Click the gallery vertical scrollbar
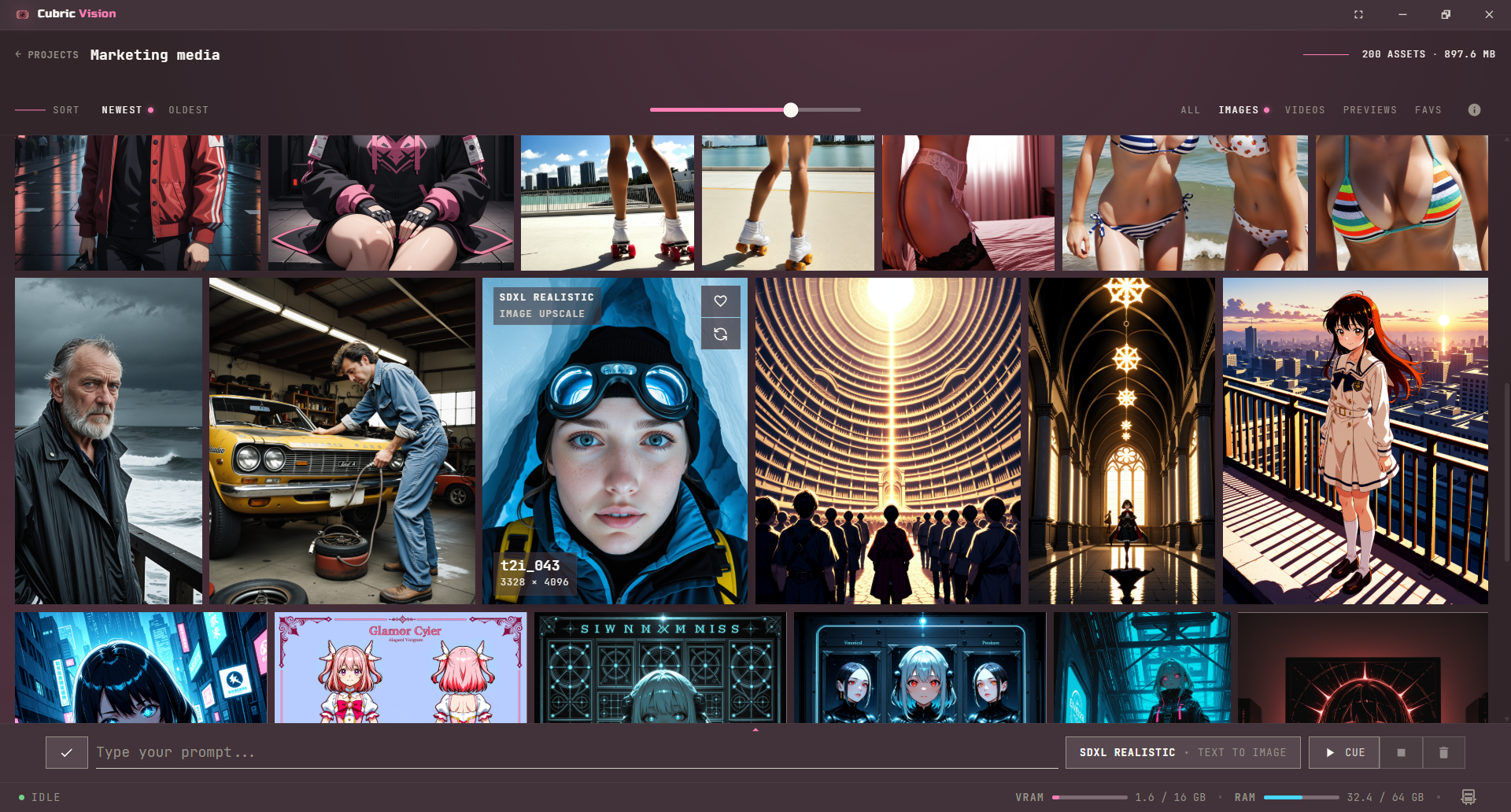The width and height of the screenshot is (1511, 812). 1506,472
